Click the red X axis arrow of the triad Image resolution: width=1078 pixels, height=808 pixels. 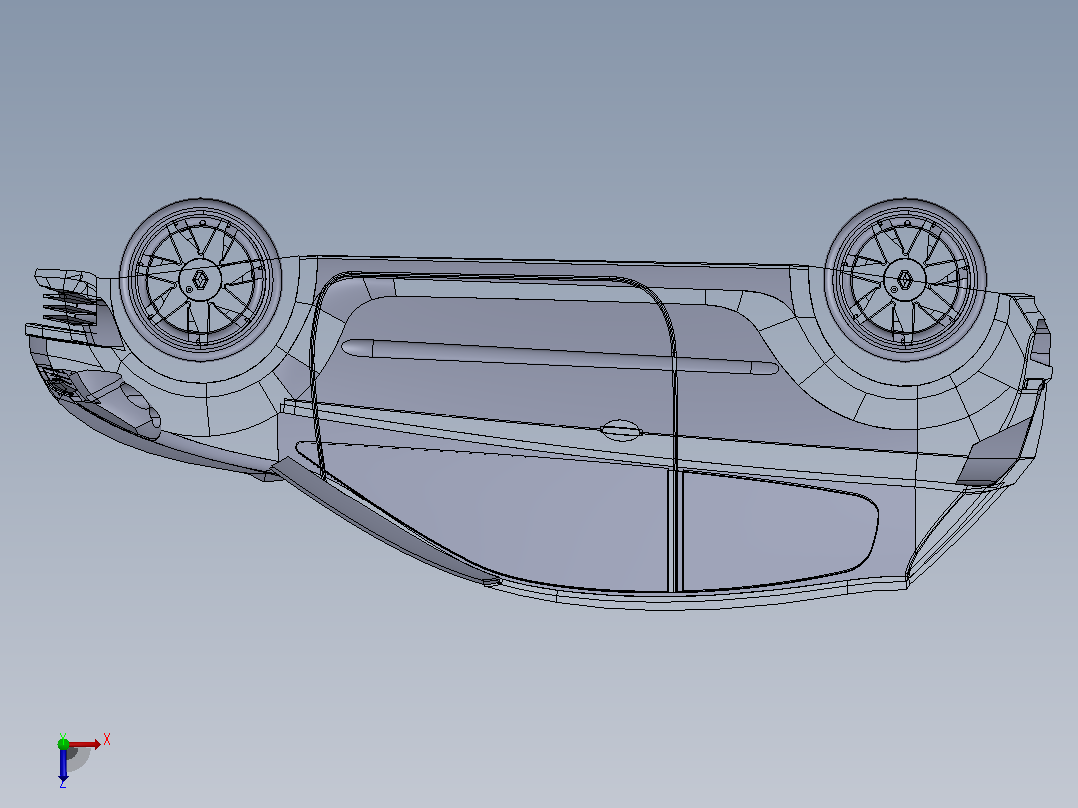coord(85,744)
